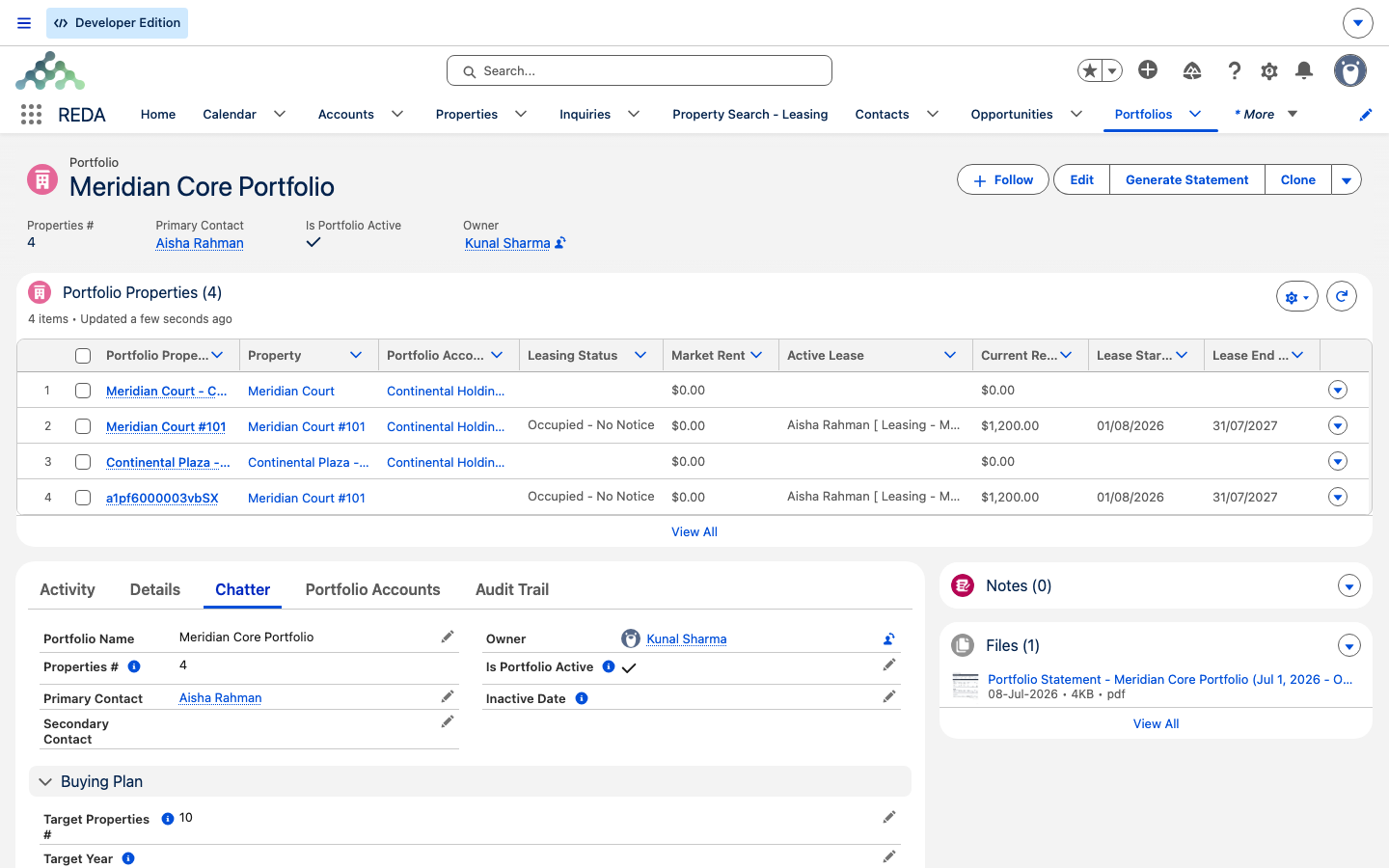1389x868 pixels.
Task: Open the App Launcher grid icon
Action: tap(31, 115)
